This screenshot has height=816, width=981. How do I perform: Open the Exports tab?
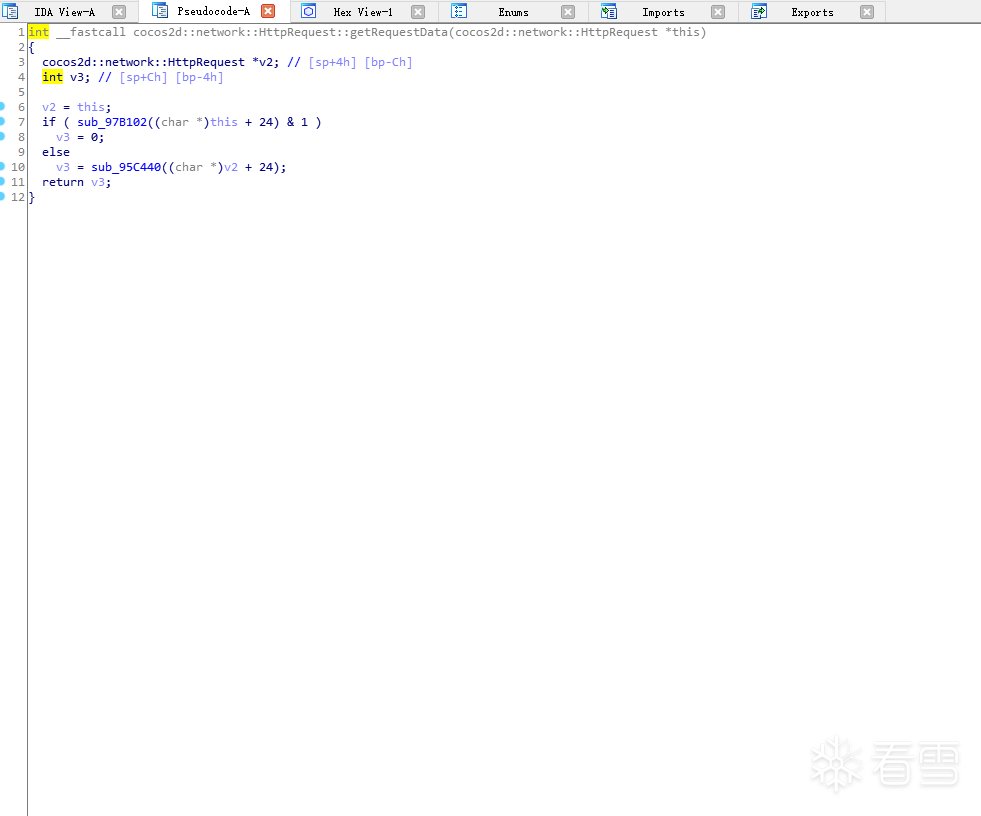coord(812,12)
